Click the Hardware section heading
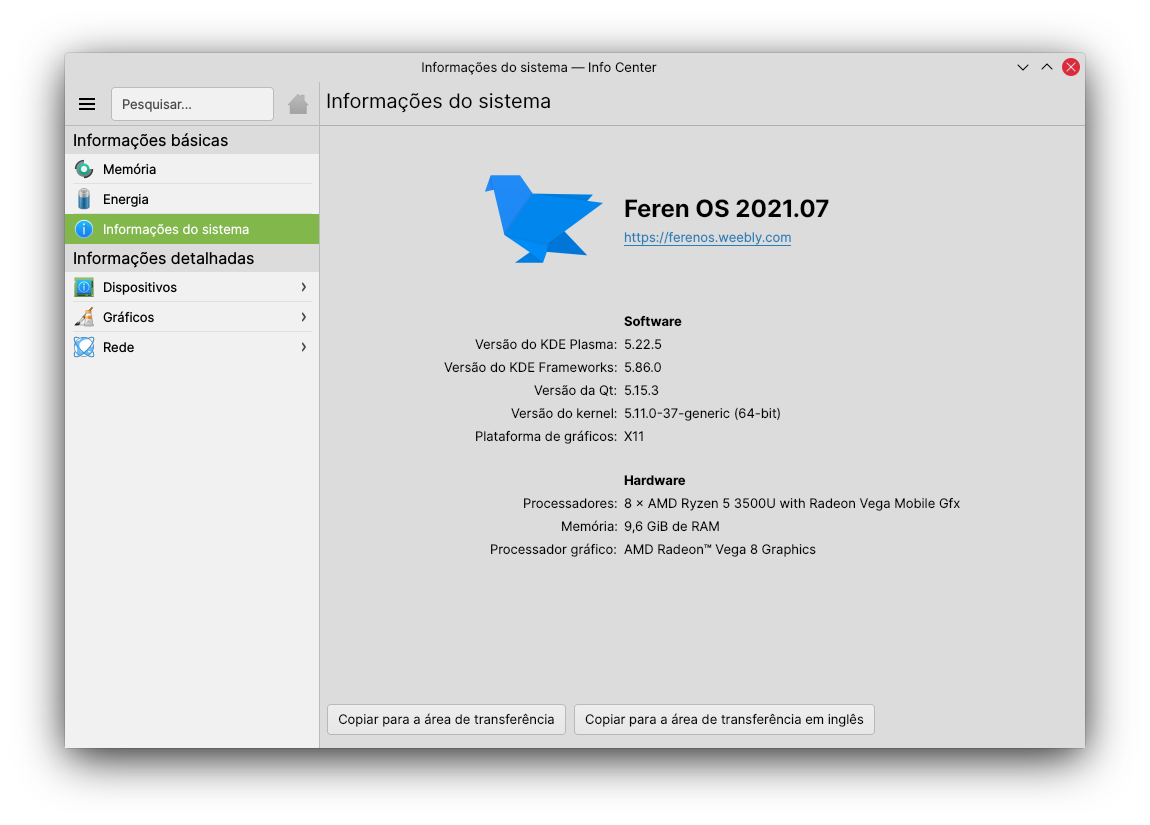 coord(654,480)
